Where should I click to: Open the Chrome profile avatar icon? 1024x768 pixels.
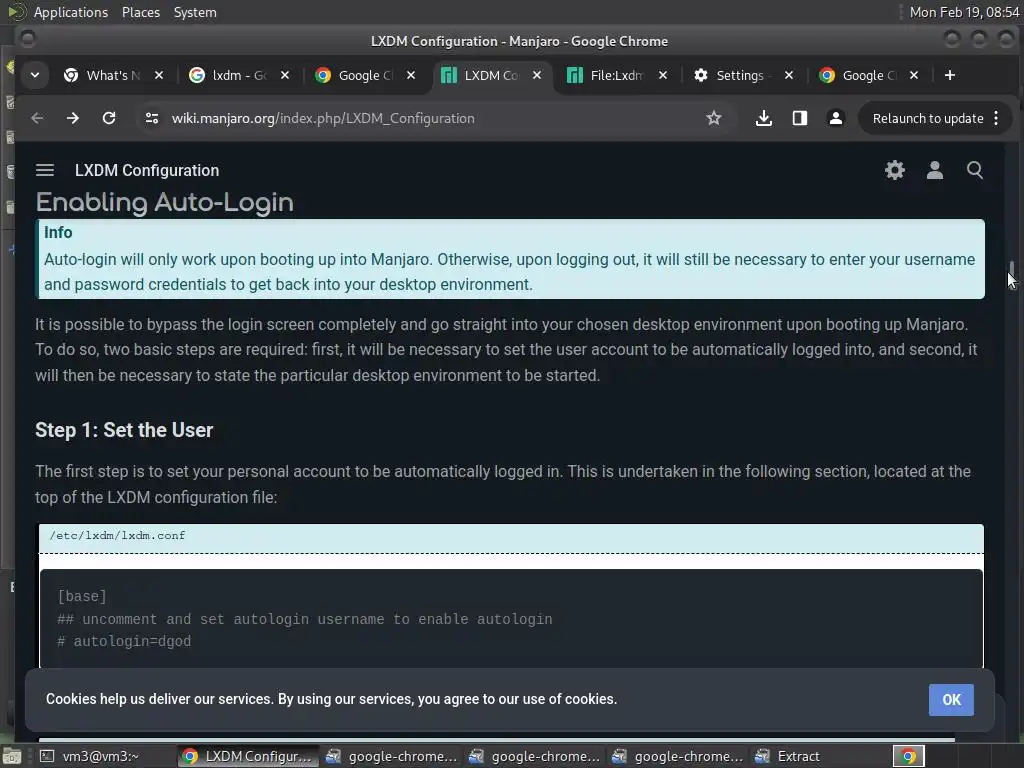click(x=835, y=118)
